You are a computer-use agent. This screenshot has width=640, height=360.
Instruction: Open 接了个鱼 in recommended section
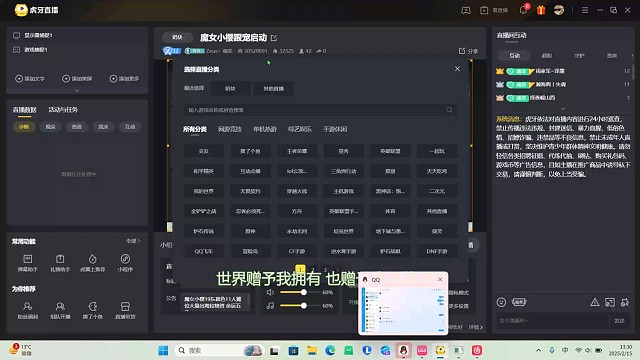pyautogui.click(x=93, y=310)
